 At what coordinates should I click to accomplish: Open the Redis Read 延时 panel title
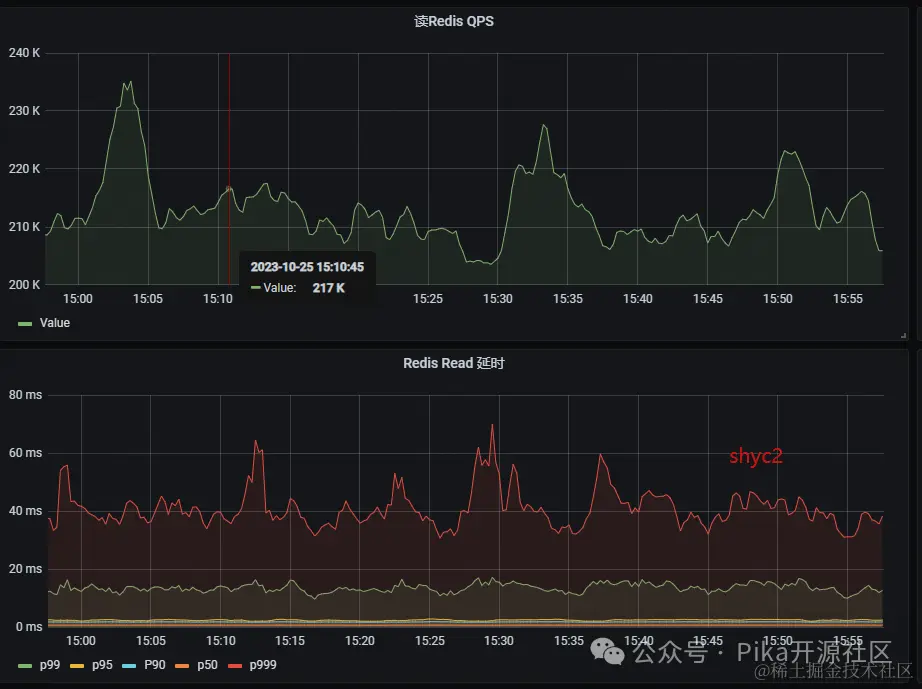pyautogui.click(x=453, y=363)
